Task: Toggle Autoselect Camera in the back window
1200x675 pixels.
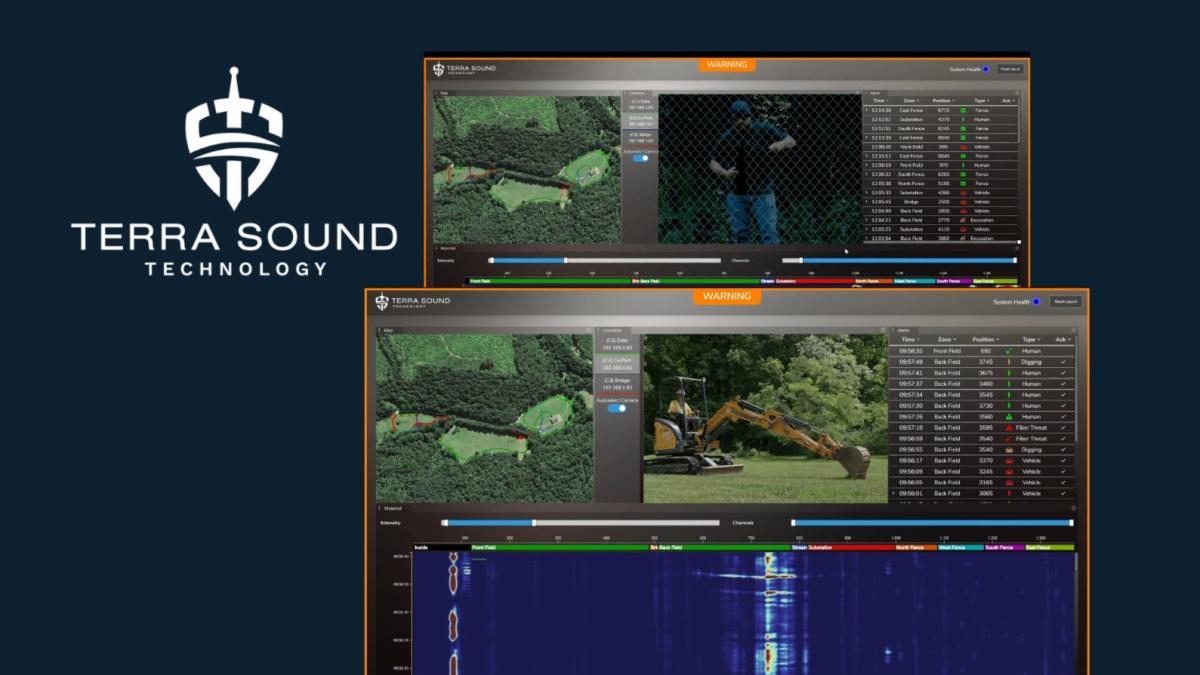Action: coord(641,158)
